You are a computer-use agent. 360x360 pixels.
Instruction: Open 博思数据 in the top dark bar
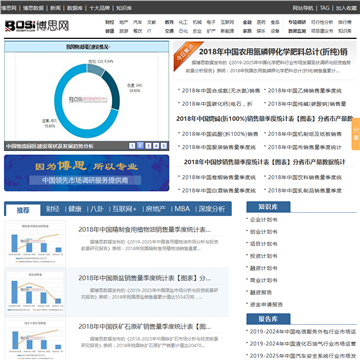(x=33, y=8)
